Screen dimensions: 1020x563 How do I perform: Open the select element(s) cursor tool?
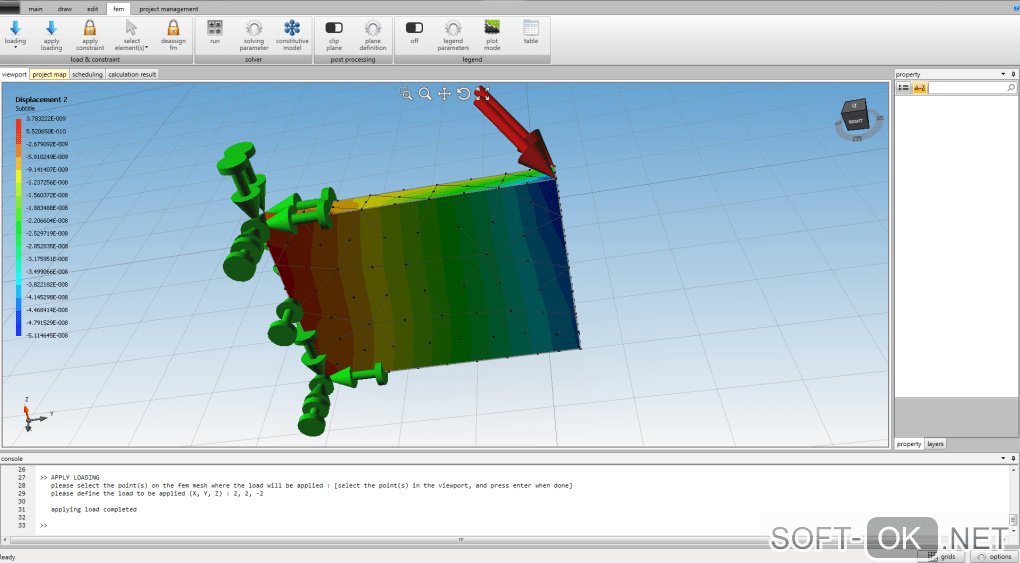[x=131, y=34]
